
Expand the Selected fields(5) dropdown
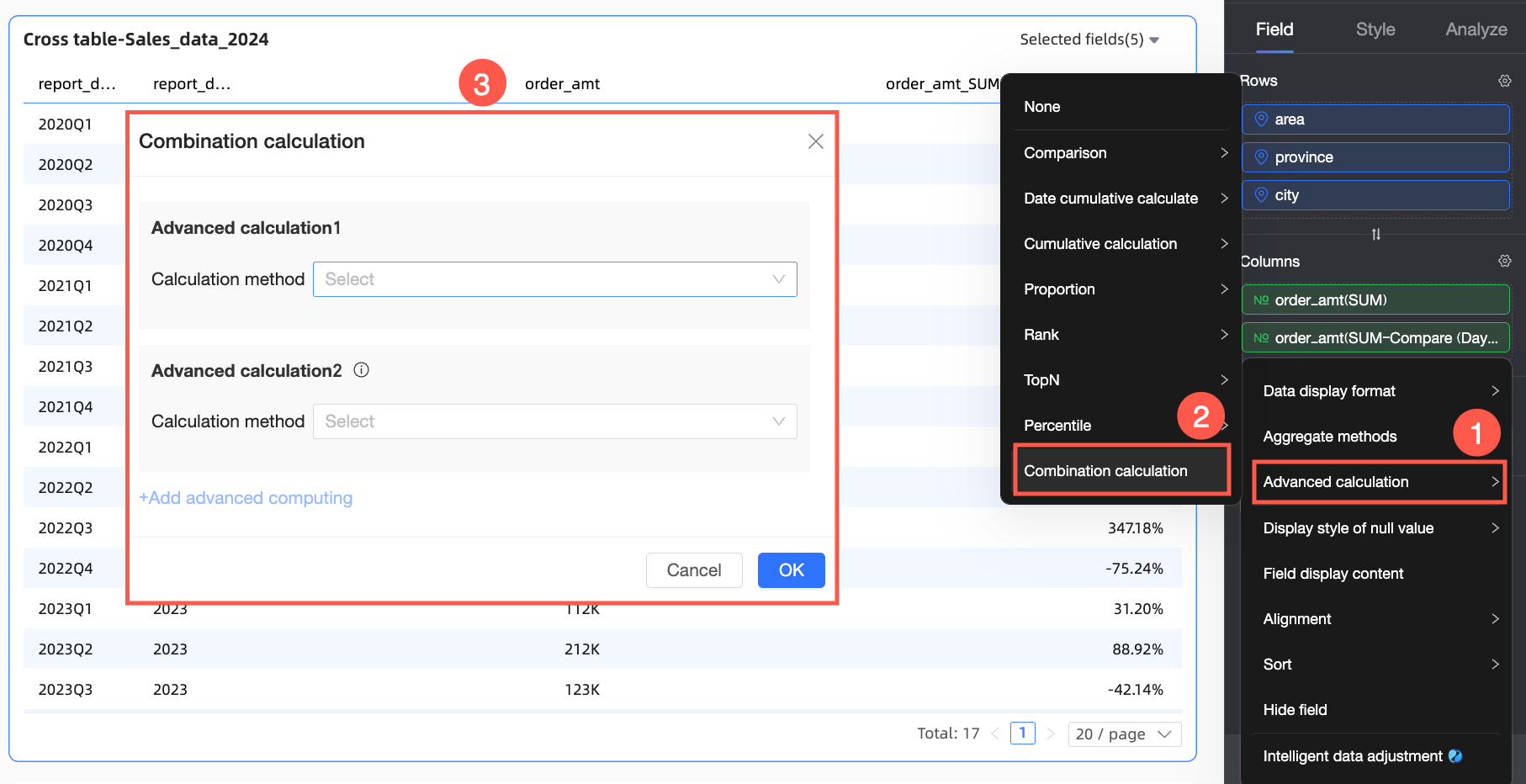pyautogui.click(x=1089, y=40)
